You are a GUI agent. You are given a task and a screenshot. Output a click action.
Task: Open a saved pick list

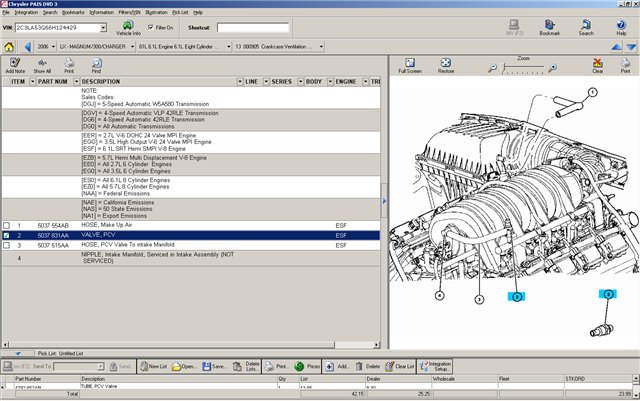[x=183, y=366]
